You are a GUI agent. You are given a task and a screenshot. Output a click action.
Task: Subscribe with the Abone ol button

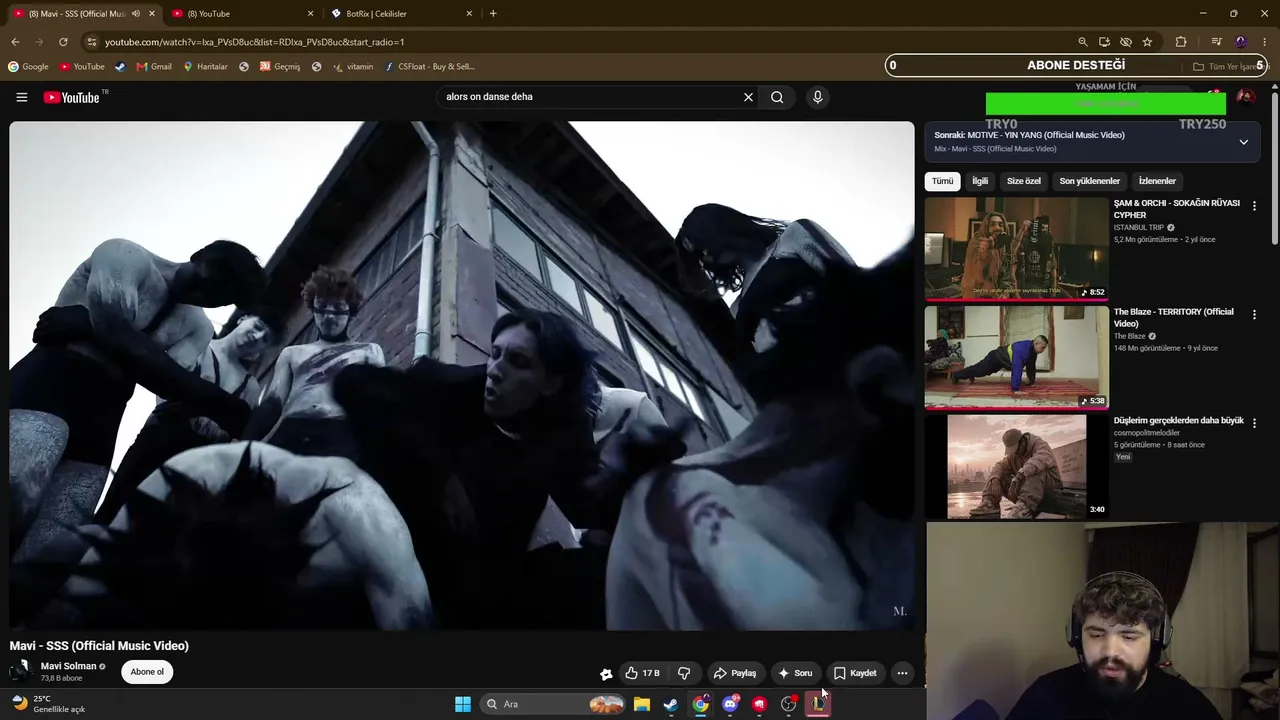click(x=147, y=672)
